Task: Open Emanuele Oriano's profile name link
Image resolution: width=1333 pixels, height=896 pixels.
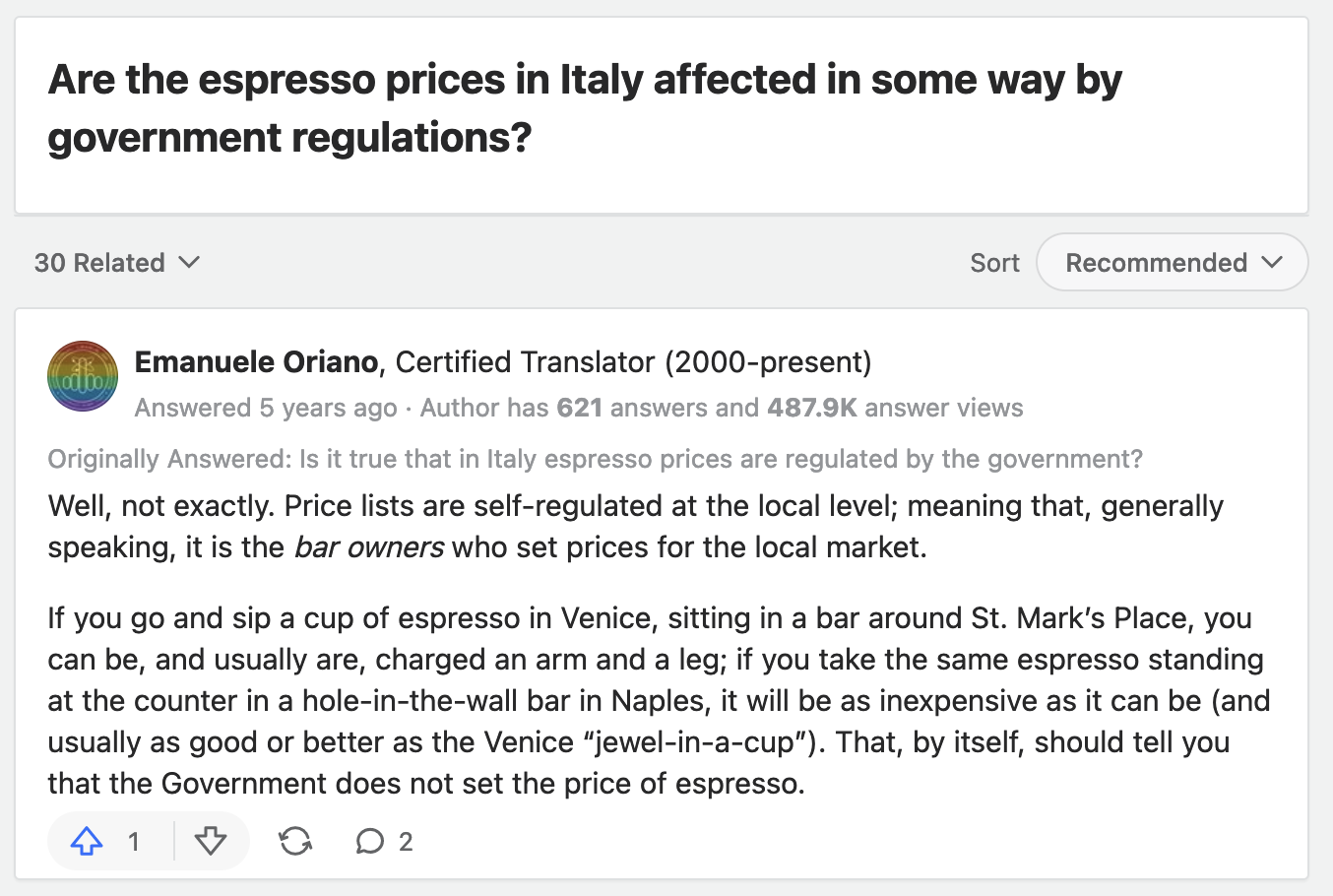Action: 256,362
